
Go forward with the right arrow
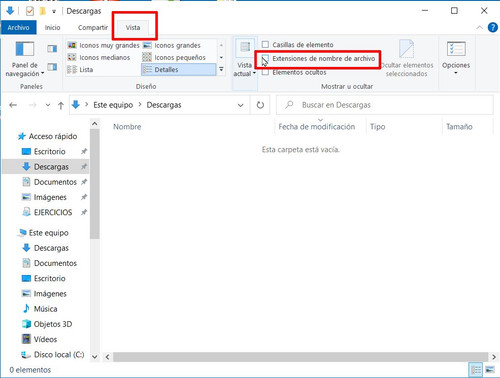(32, 105)
